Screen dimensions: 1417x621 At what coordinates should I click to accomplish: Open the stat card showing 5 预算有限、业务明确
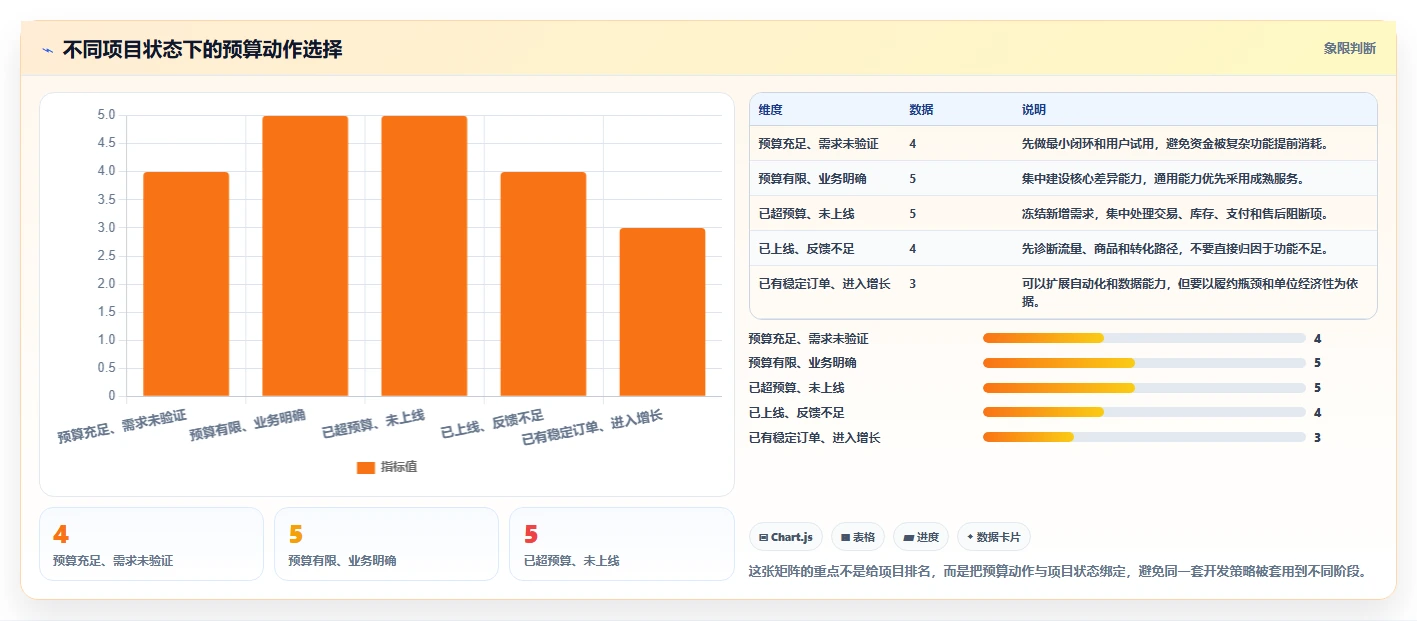point(386,544)
